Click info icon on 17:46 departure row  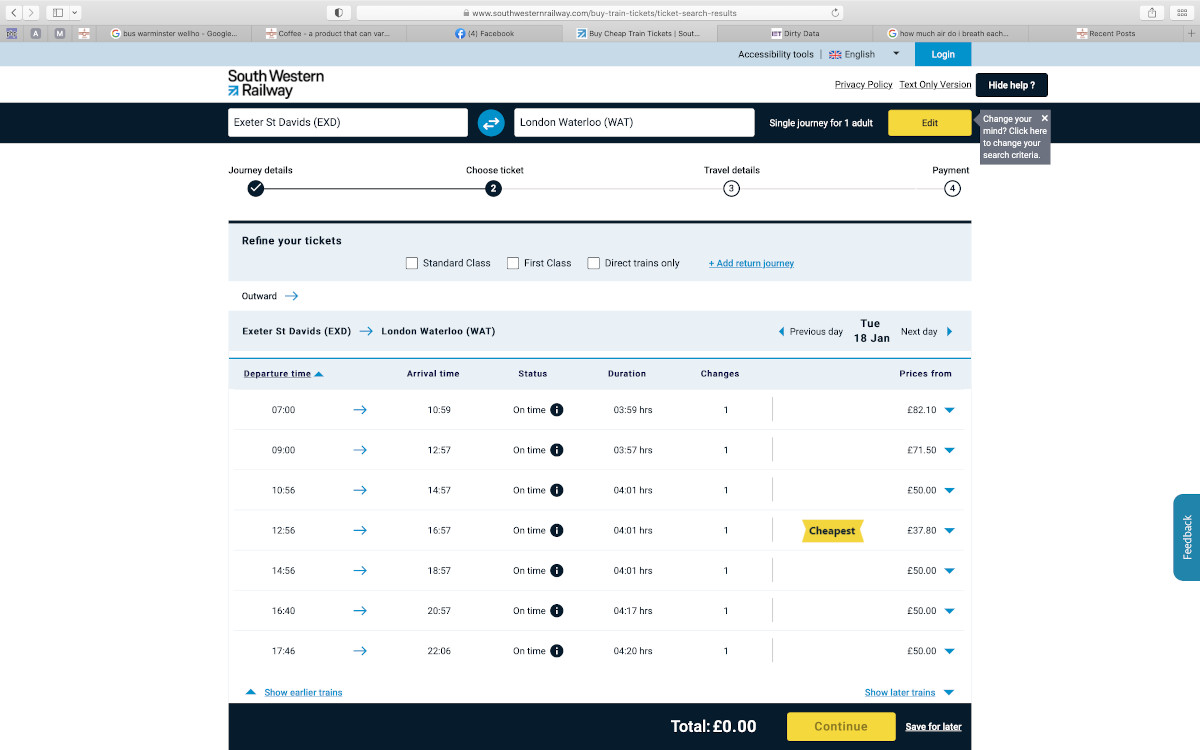(557, 651)
